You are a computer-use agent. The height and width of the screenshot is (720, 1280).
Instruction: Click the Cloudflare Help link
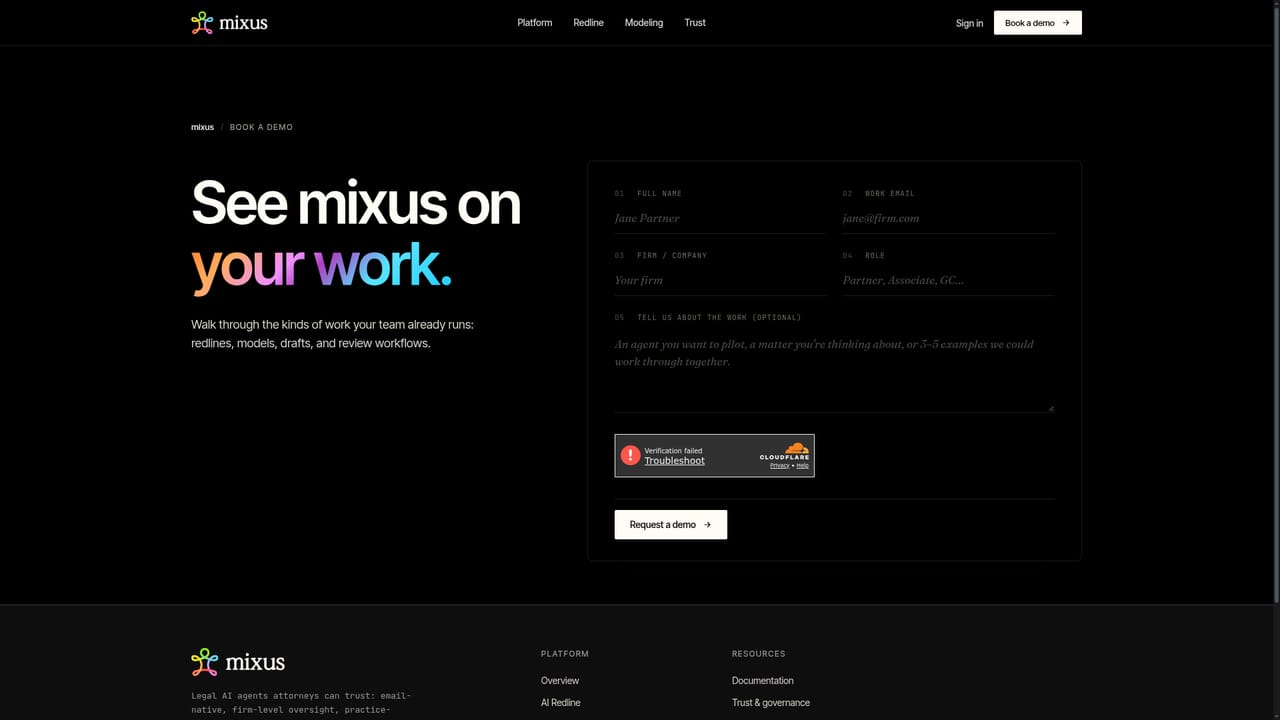point(803,466)
